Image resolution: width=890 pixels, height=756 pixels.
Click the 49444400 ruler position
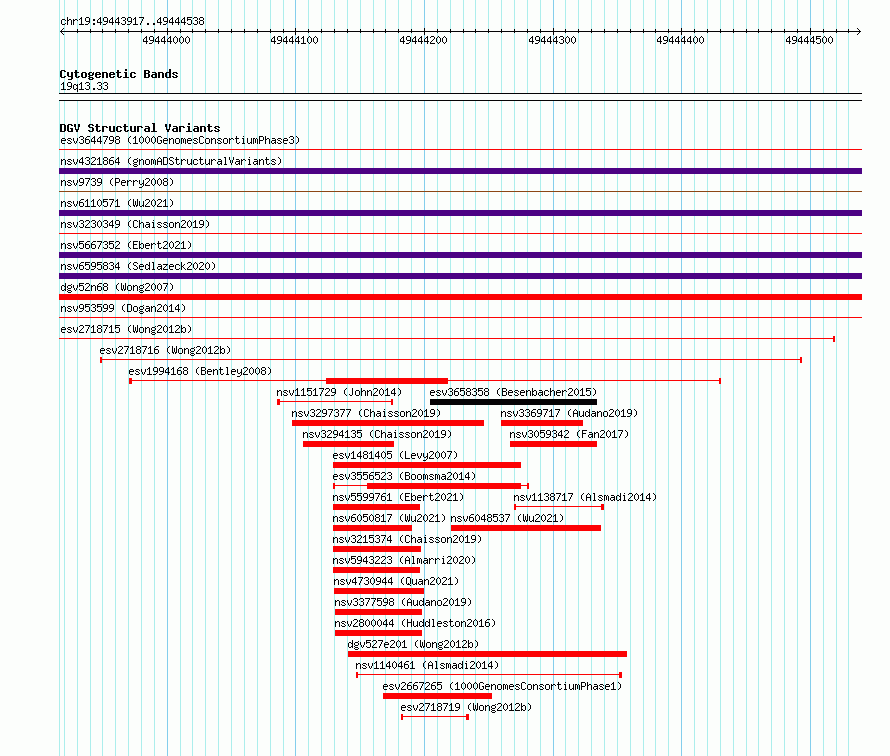coord(681,40)
